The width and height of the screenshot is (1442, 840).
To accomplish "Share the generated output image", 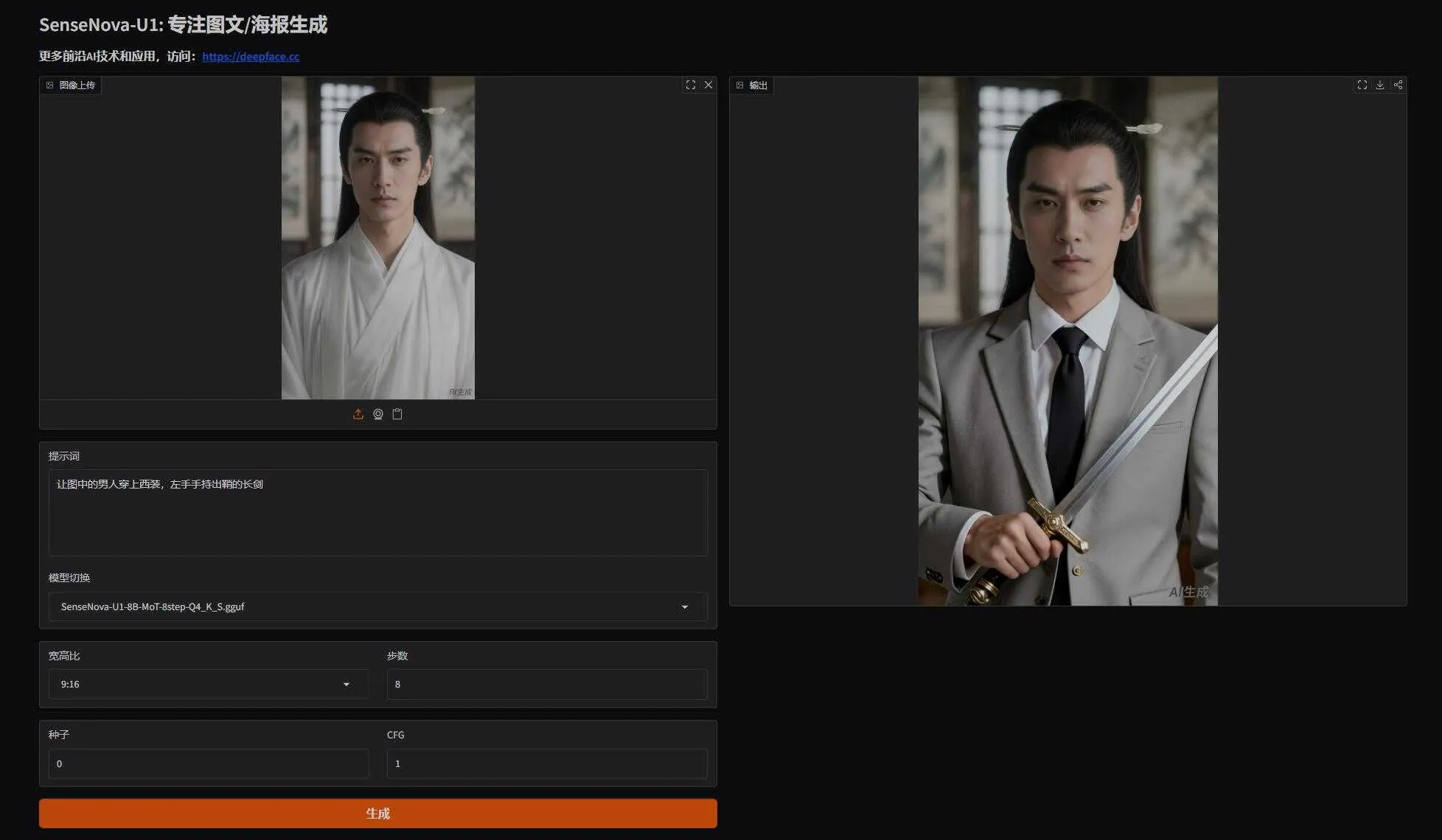I will click(x=1398, y=85).
